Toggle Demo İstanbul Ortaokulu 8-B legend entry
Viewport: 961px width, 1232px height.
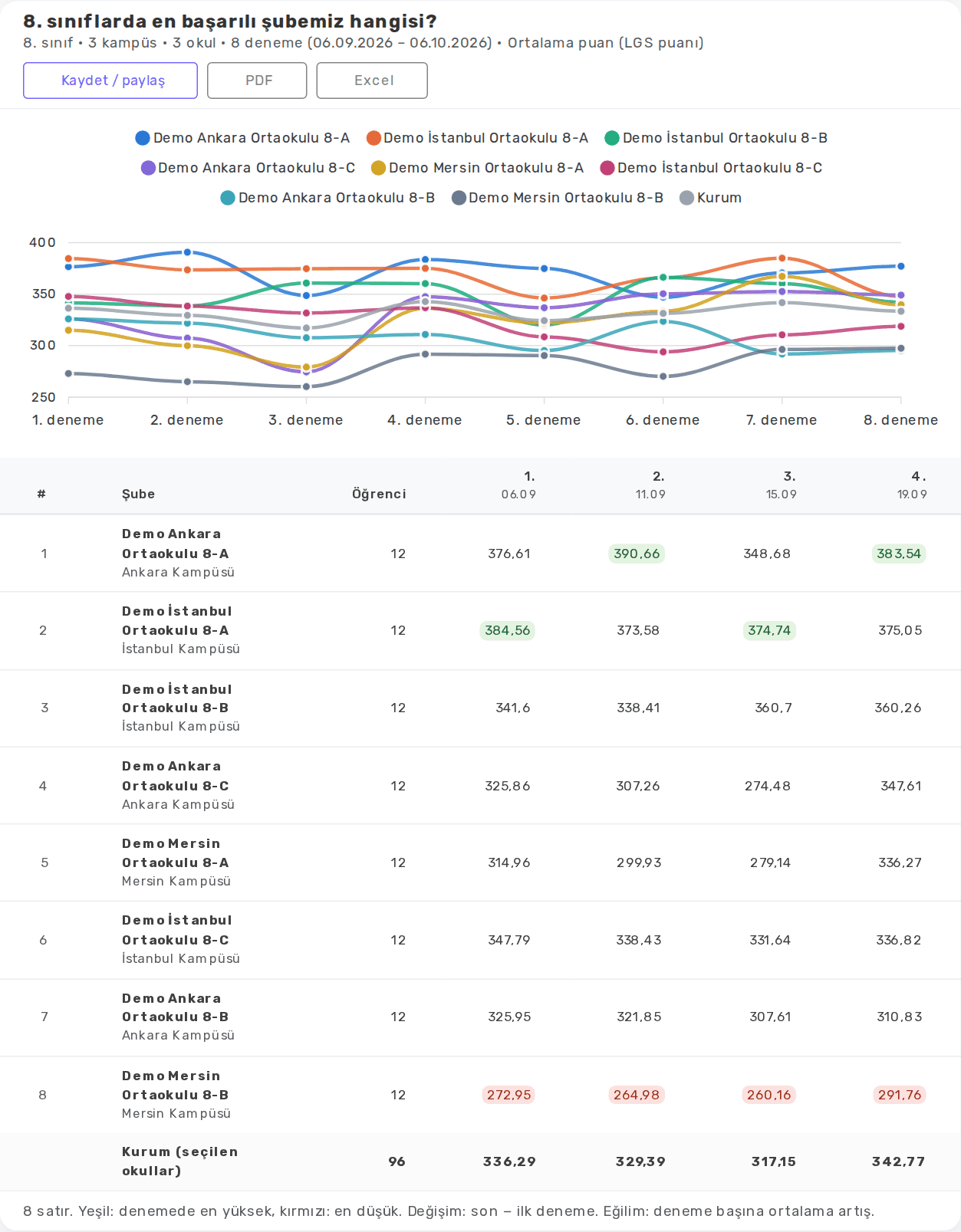[716, 138]
